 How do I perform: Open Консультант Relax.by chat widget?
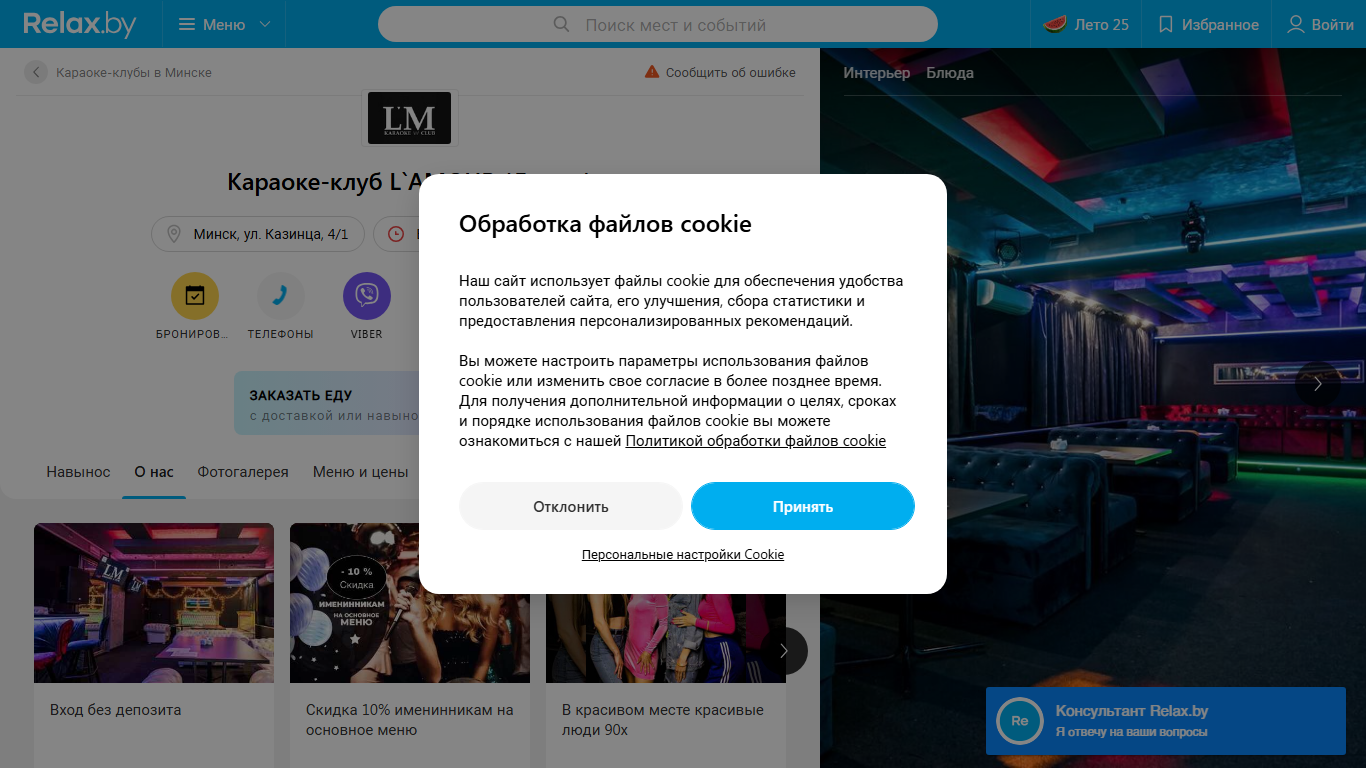[1166, 721]
